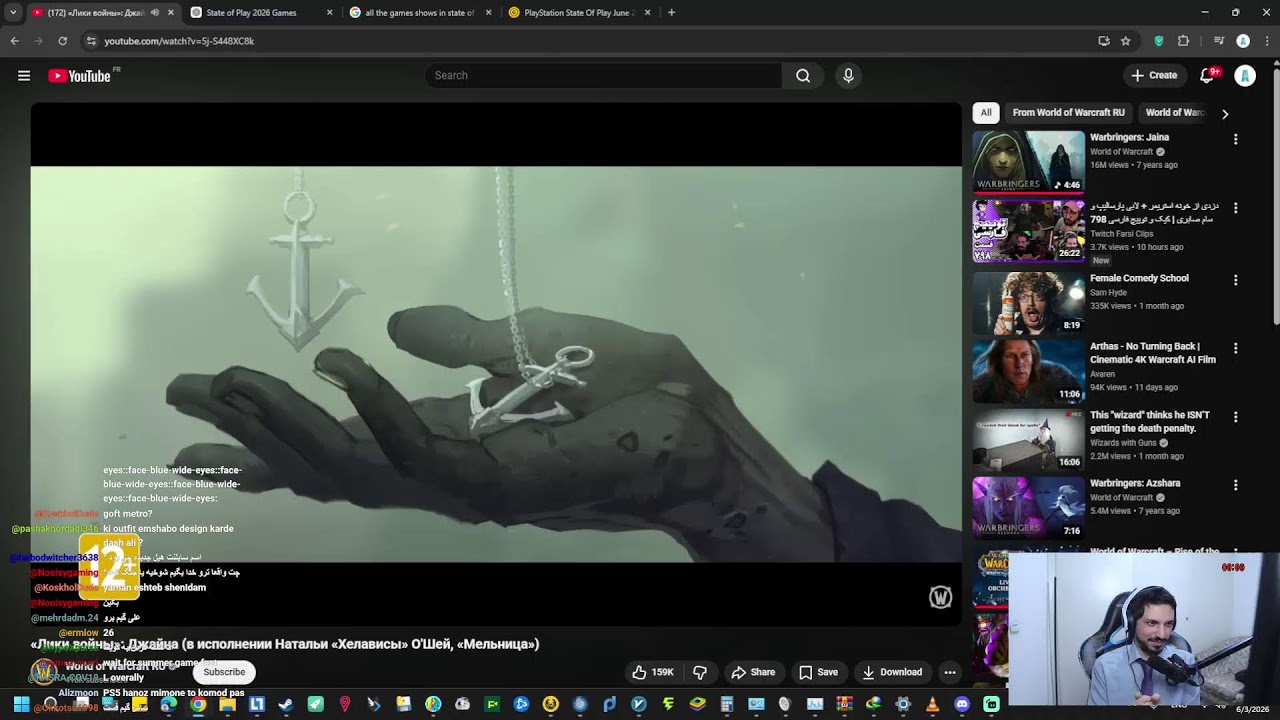This screenshot has width=1280, height=720.
Task: Go to the YouTube home logo
Action: (79, 76)
